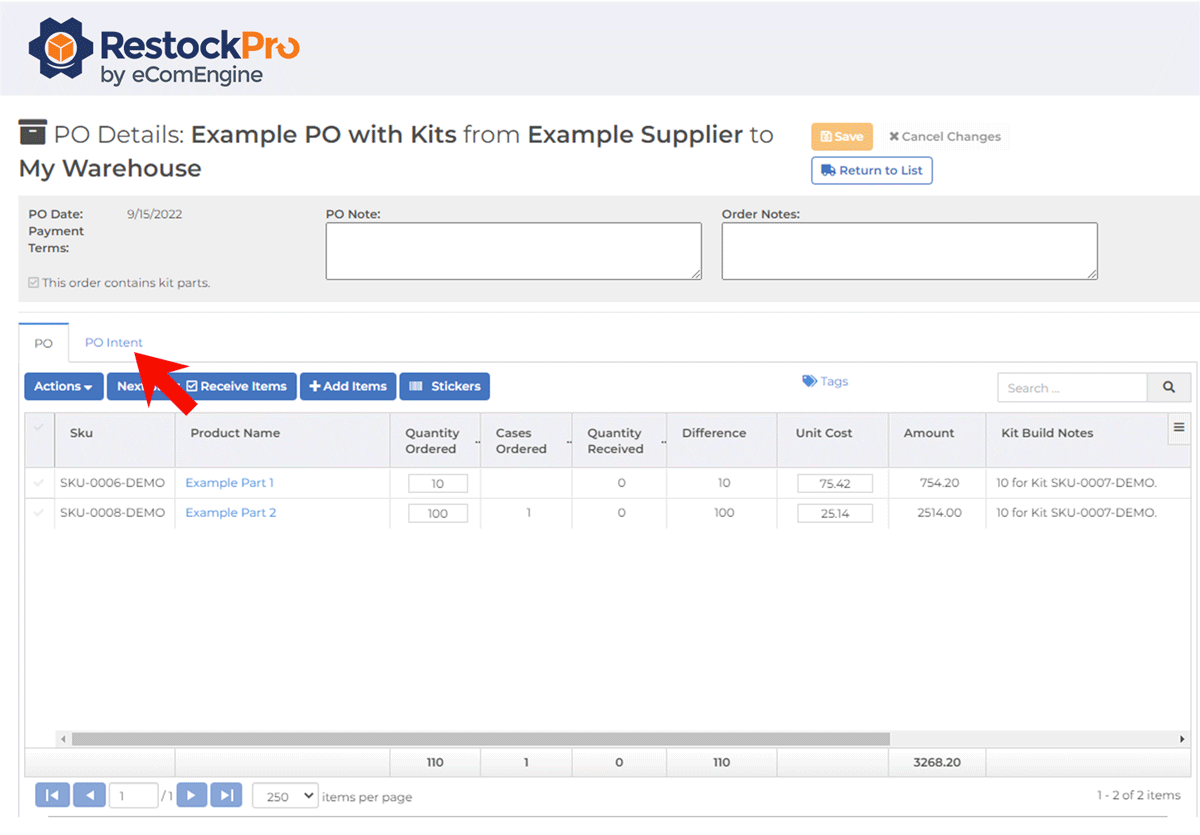Jump to the last page icon
The height and width of the screenshot is (835, 1200).
(227, 796)
